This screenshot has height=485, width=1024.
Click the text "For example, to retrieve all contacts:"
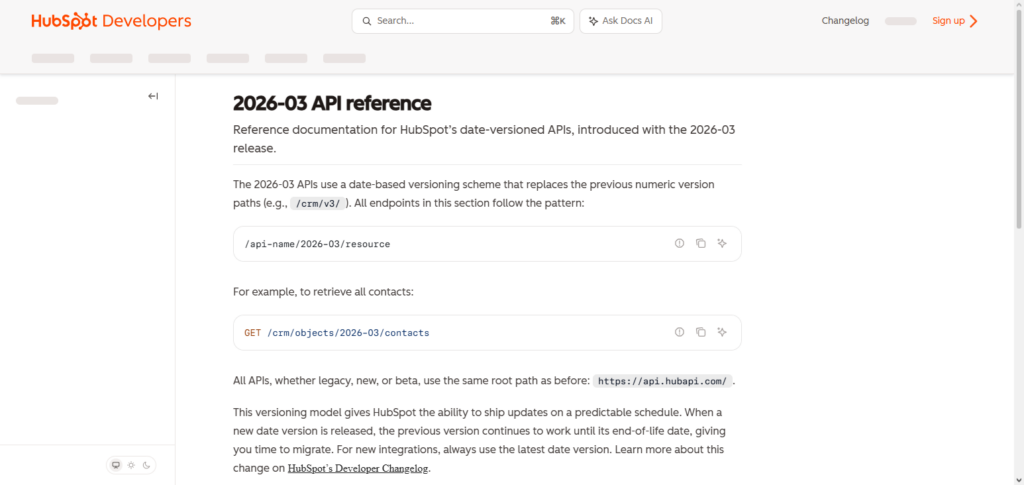[x=323, y=292]
